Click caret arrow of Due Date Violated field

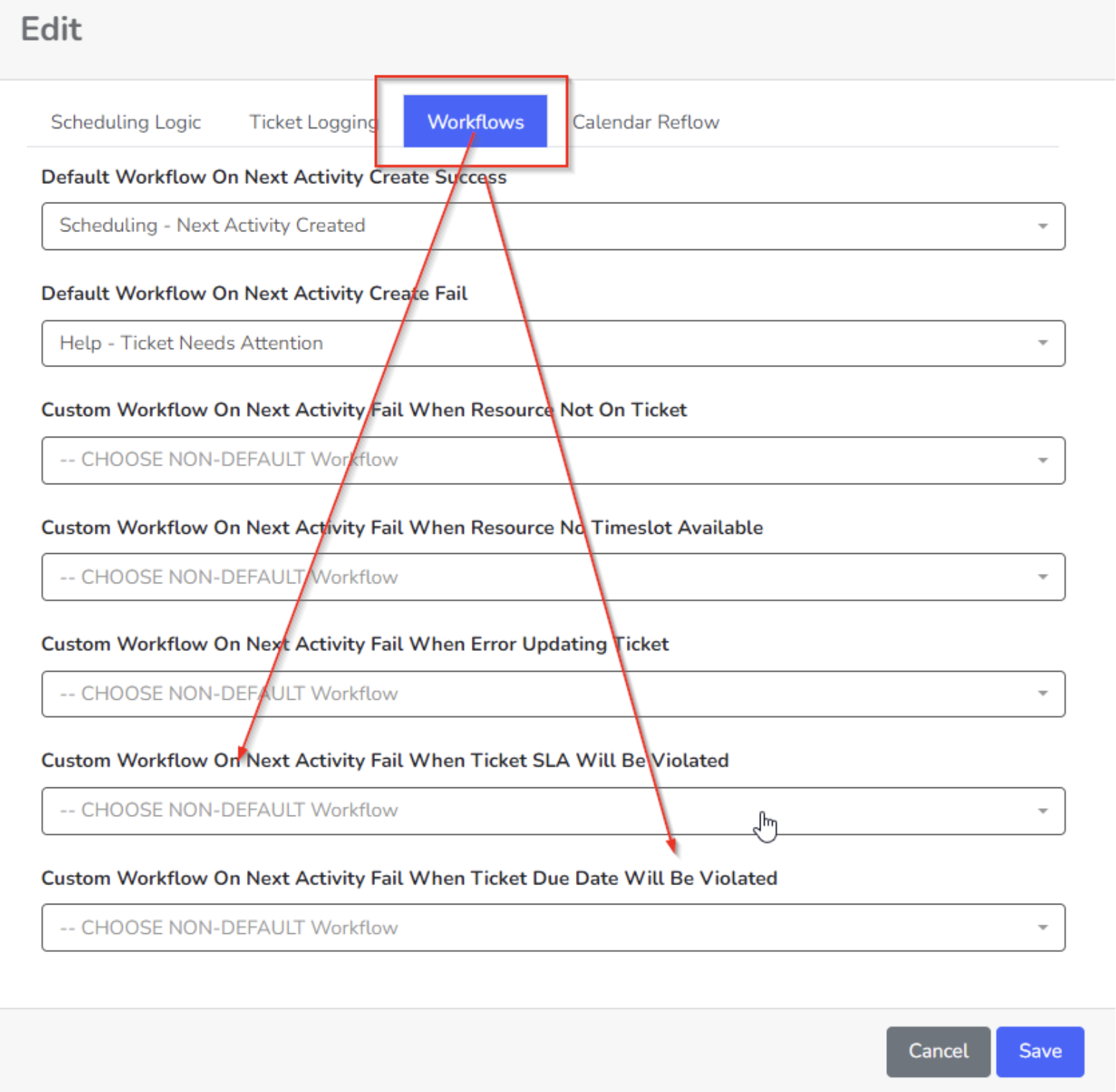(x=1043, y=927)
